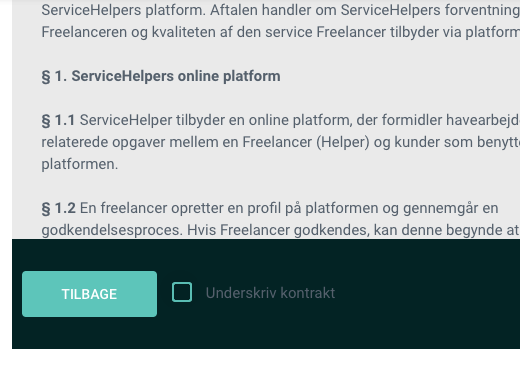Click the TILBAGE button
Screen dimensions: 520x368
[x=89, y=294]
